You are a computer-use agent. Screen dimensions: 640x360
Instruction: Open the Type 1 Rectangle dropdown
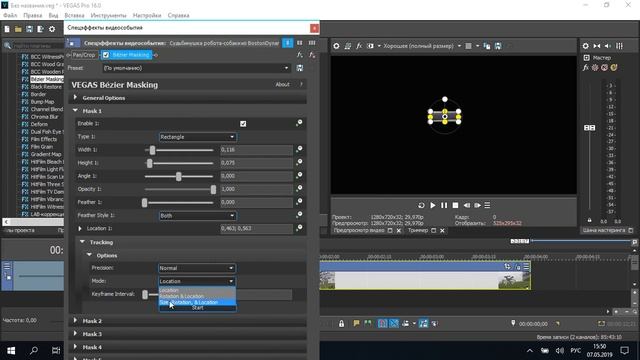pyautogui.click(x=198, y=137)
